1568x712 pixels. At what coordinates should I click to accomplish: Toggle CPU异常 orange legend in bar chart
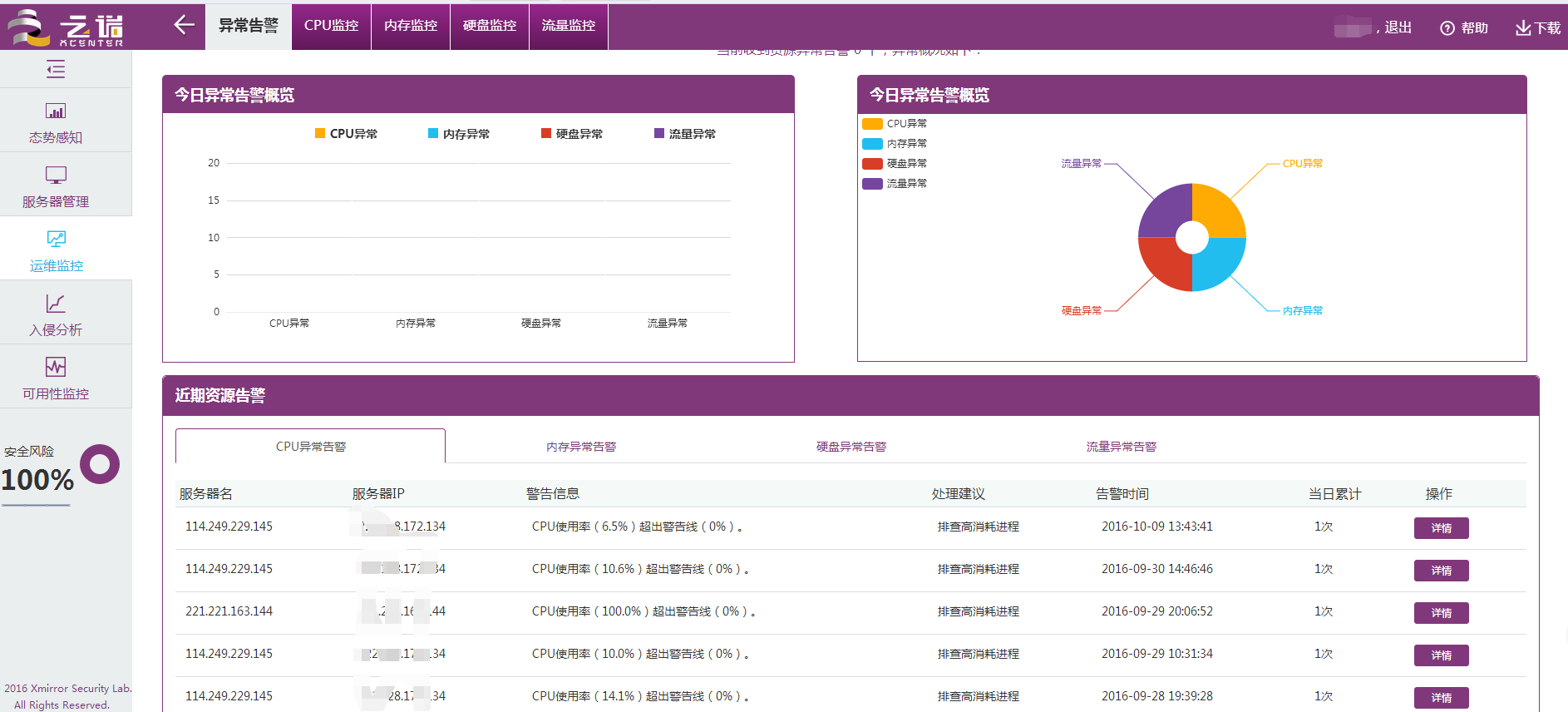346,134
